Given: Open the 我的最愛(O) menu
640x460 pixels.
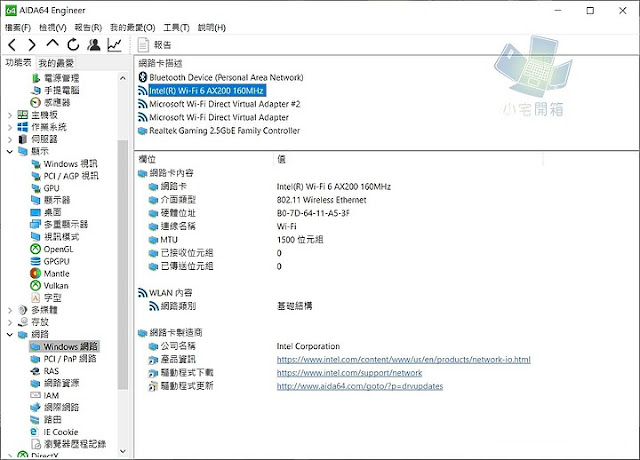Looking at the screenshot, I should pyautogui.click(x=133, y=27).
